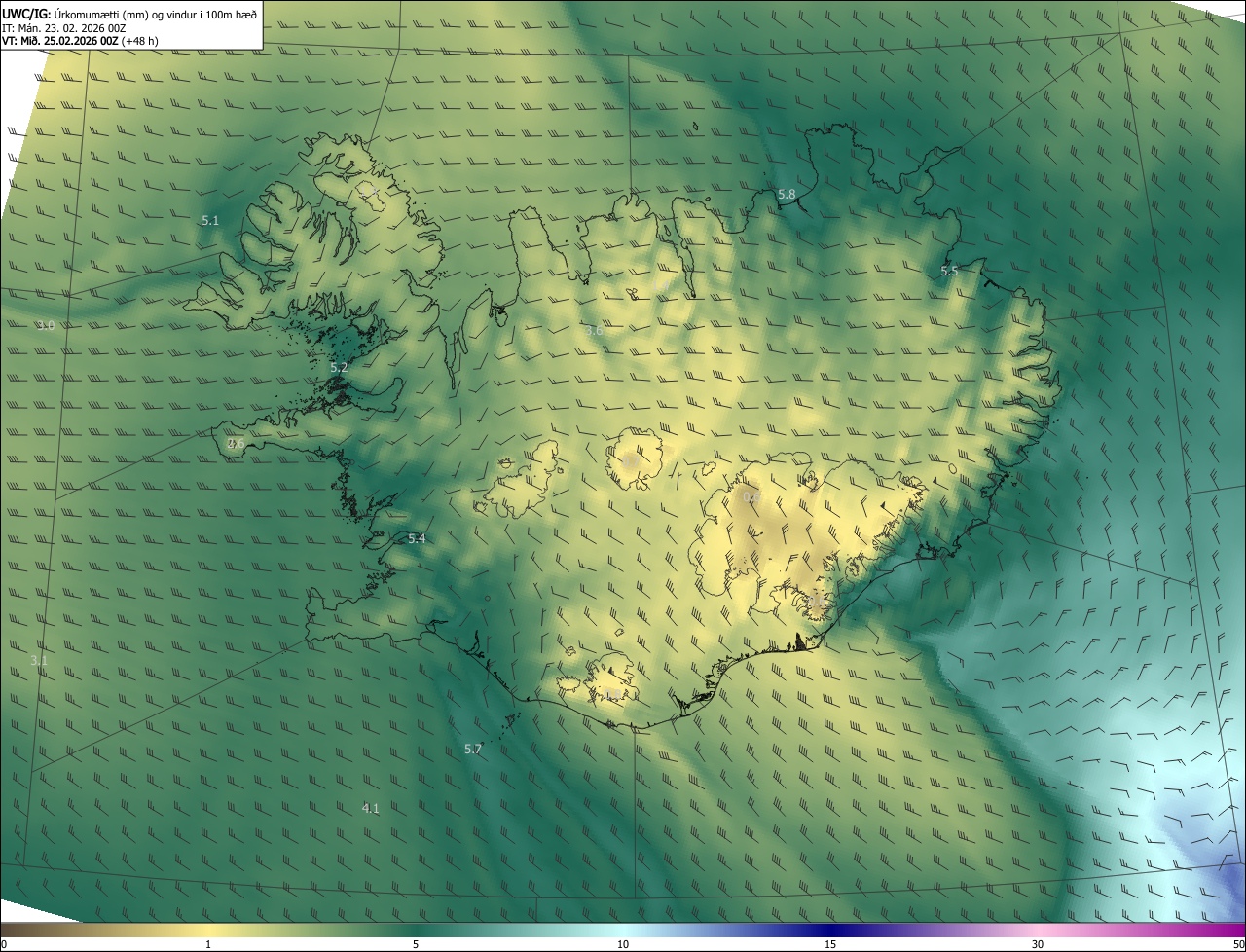Click the 3.0 value label on map
Viewport: 1246px width, 952px height.
click(x=46, y=325)
